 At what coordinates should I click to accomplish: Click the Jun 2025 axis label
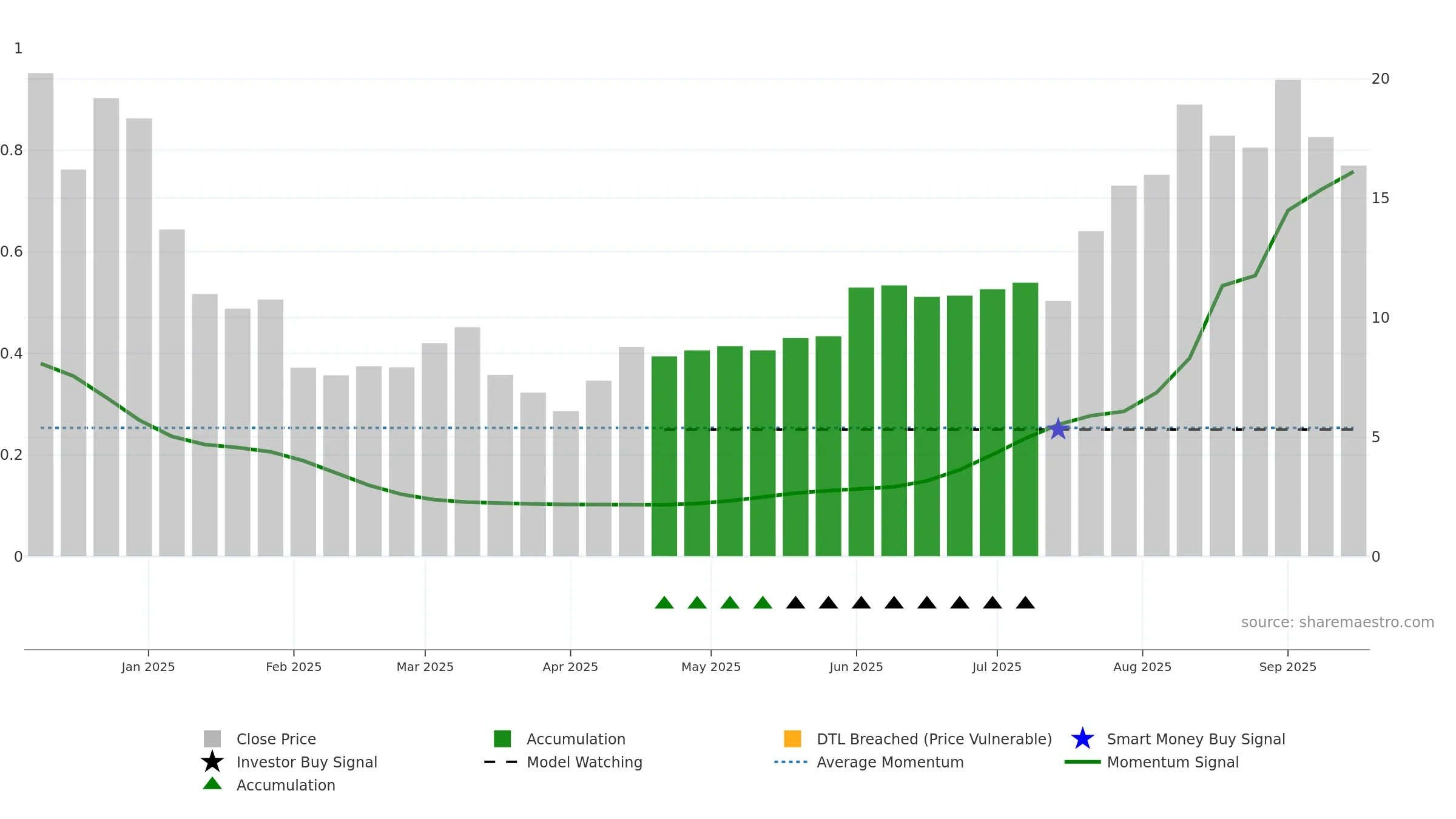pos(856,667)
